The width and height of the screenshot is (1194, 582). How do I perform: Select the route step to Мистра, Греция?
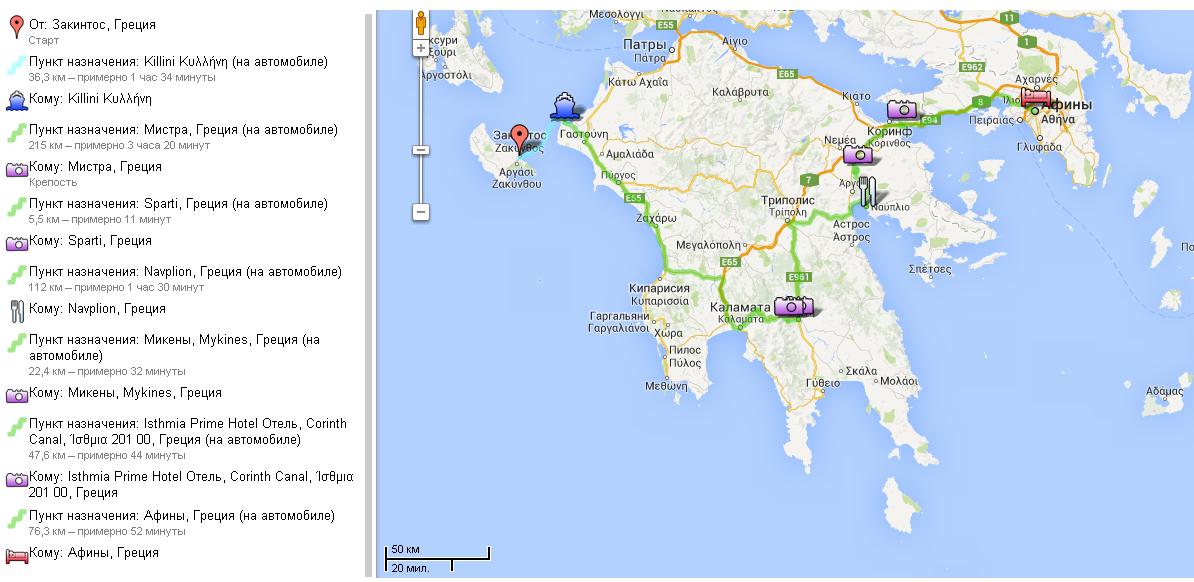point(183,130)
